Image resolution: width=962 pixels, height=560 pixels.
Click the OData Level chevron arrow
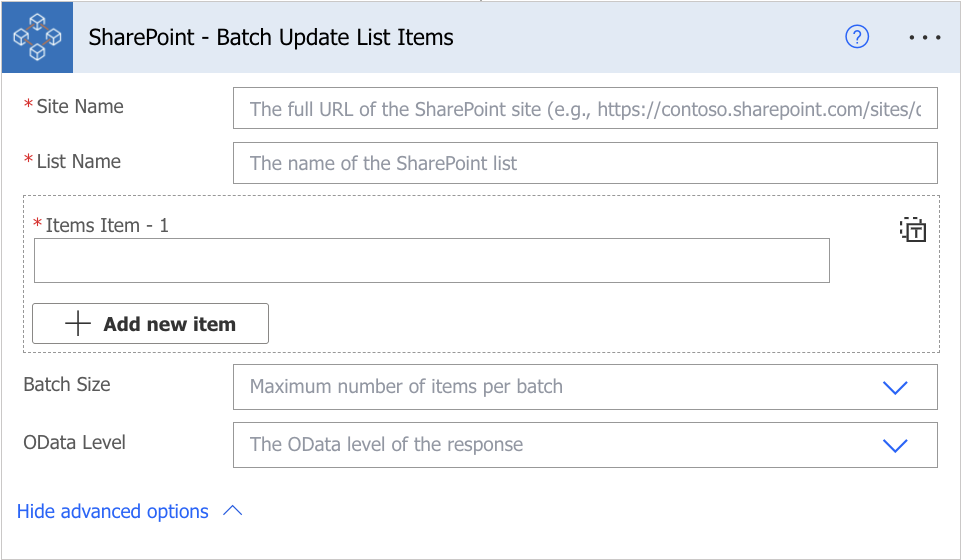895,445
